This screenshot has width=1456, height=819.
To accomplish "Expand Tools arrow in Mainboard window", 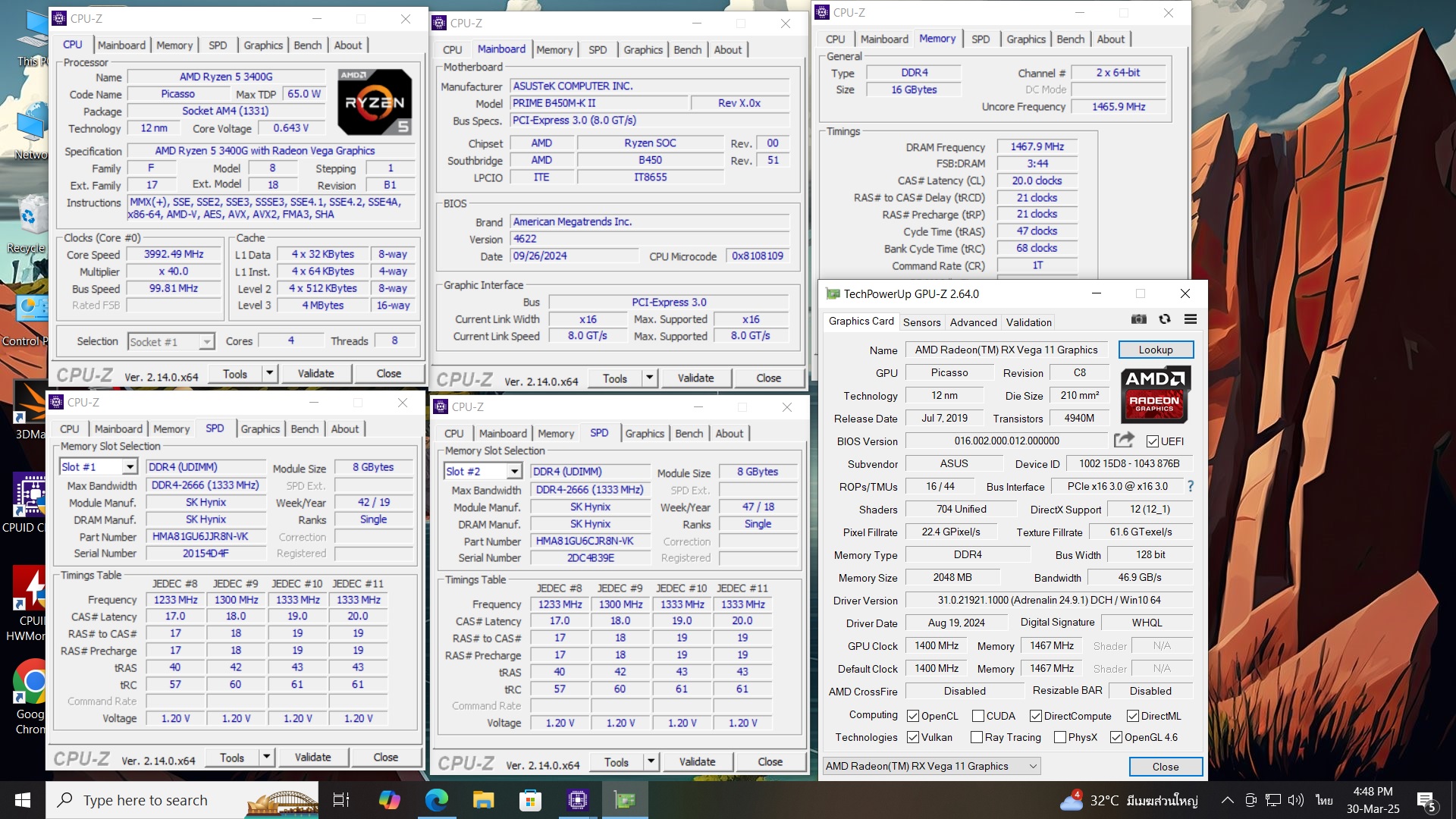I will 649,378.
